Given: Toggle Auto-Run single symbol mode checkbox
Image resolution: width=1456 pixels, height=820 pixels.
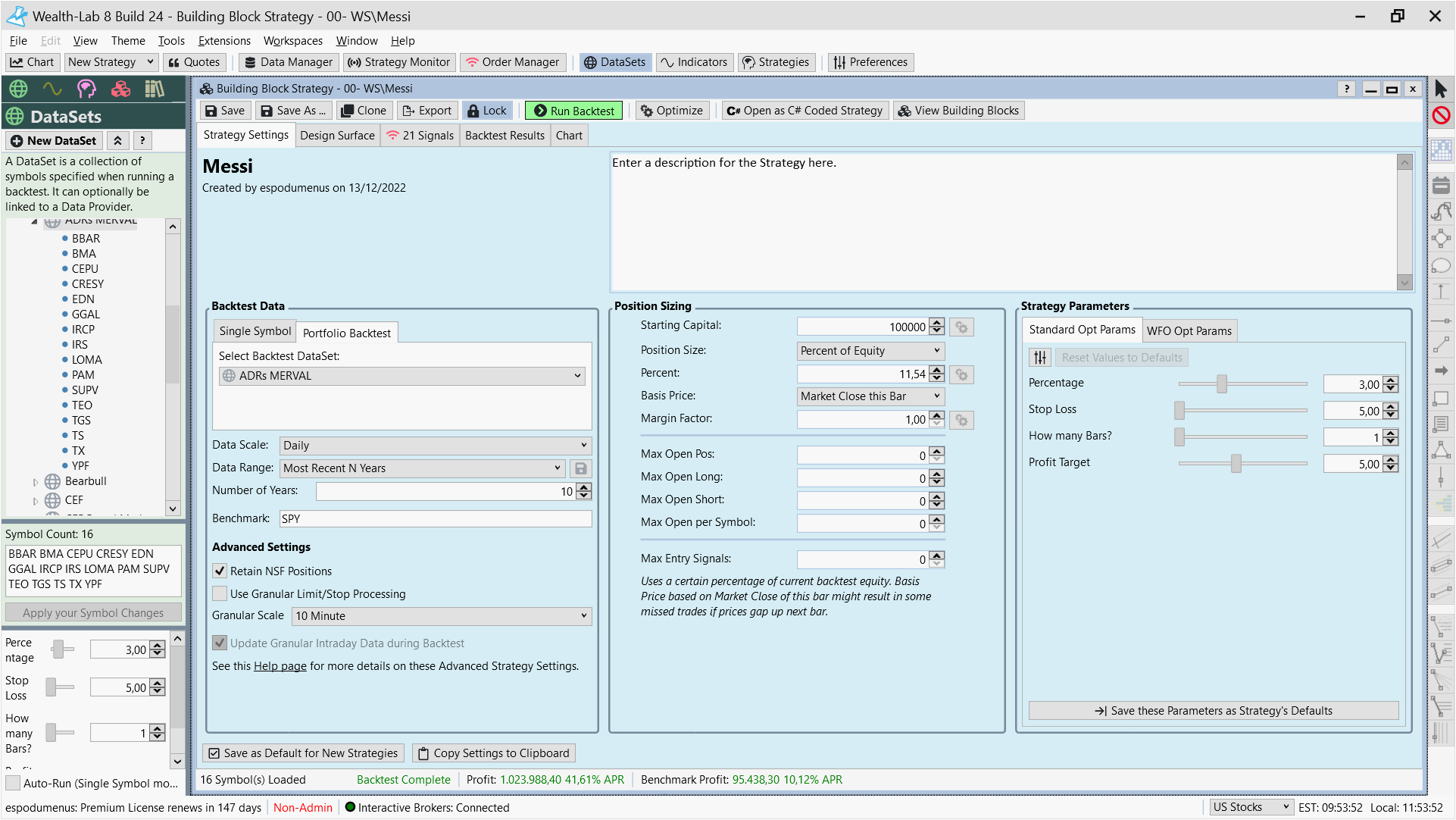Looking at the screenshot, I should pyautogui.click(x=13, y=783).
